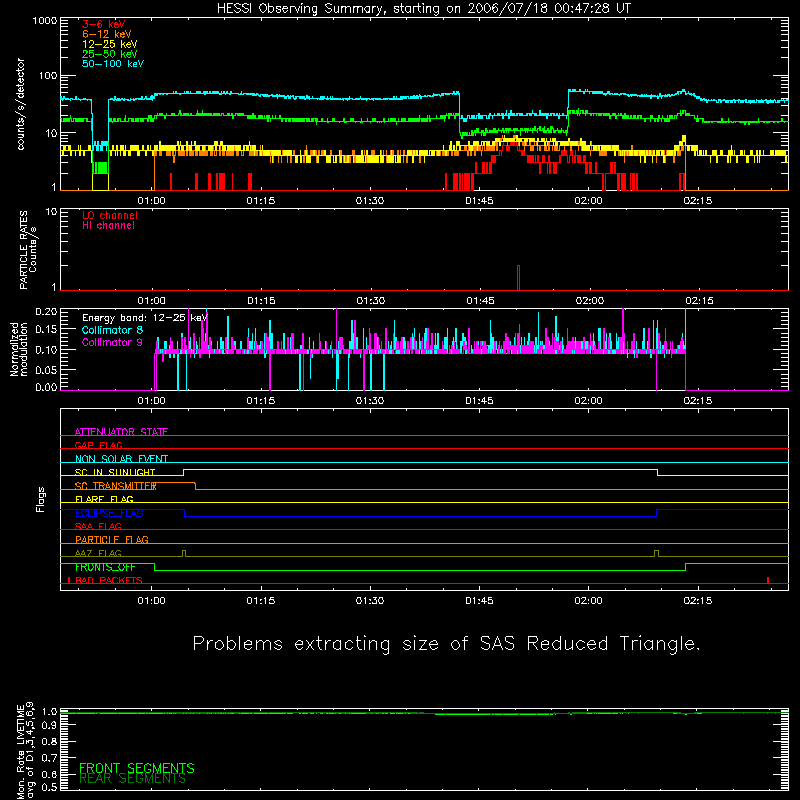Click the ECLIPSE_FLAG label
The height and width of the screenshot is (800, 800).
[109, 513]
